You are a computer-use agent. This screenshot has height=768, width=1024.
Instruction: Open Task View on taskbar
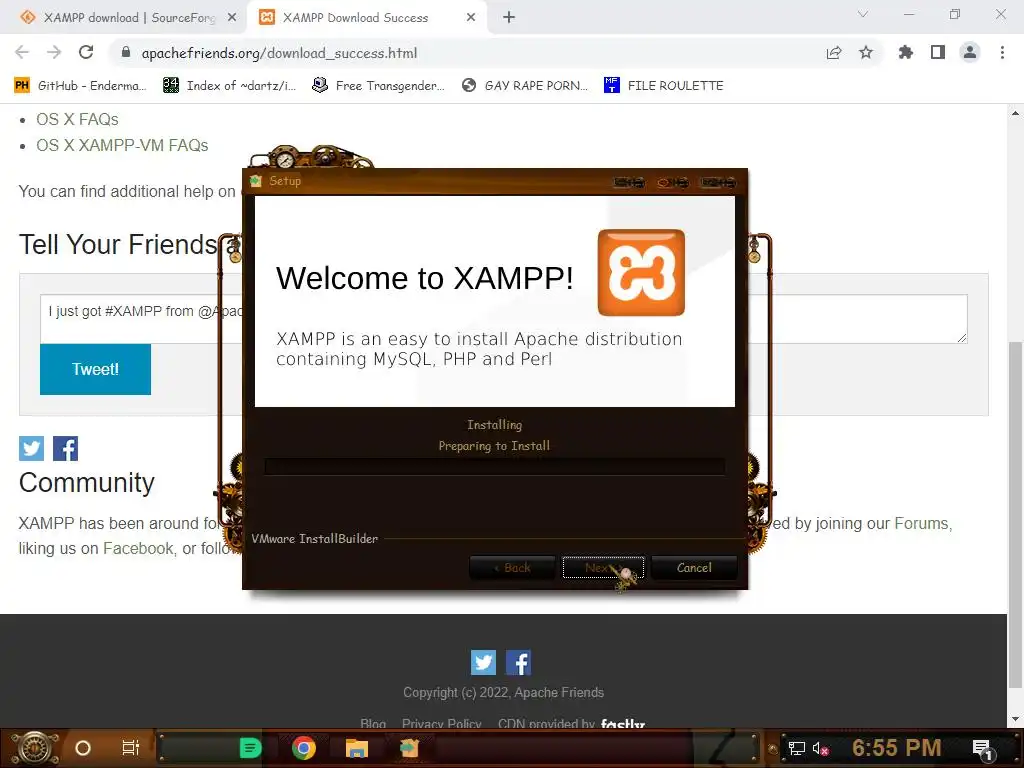(131, 748)
